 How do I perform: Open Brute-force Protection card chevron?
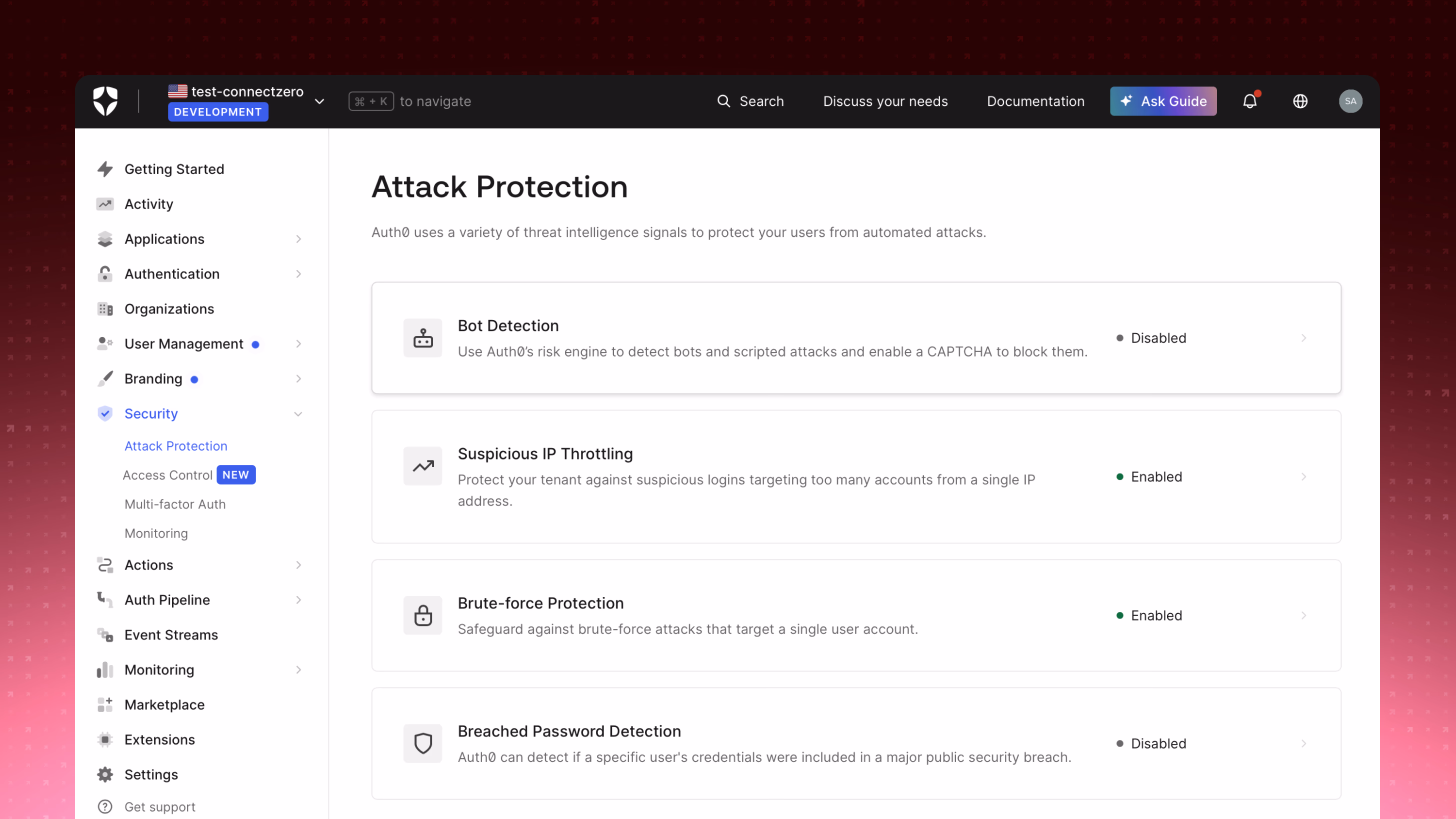[1304, 615]
